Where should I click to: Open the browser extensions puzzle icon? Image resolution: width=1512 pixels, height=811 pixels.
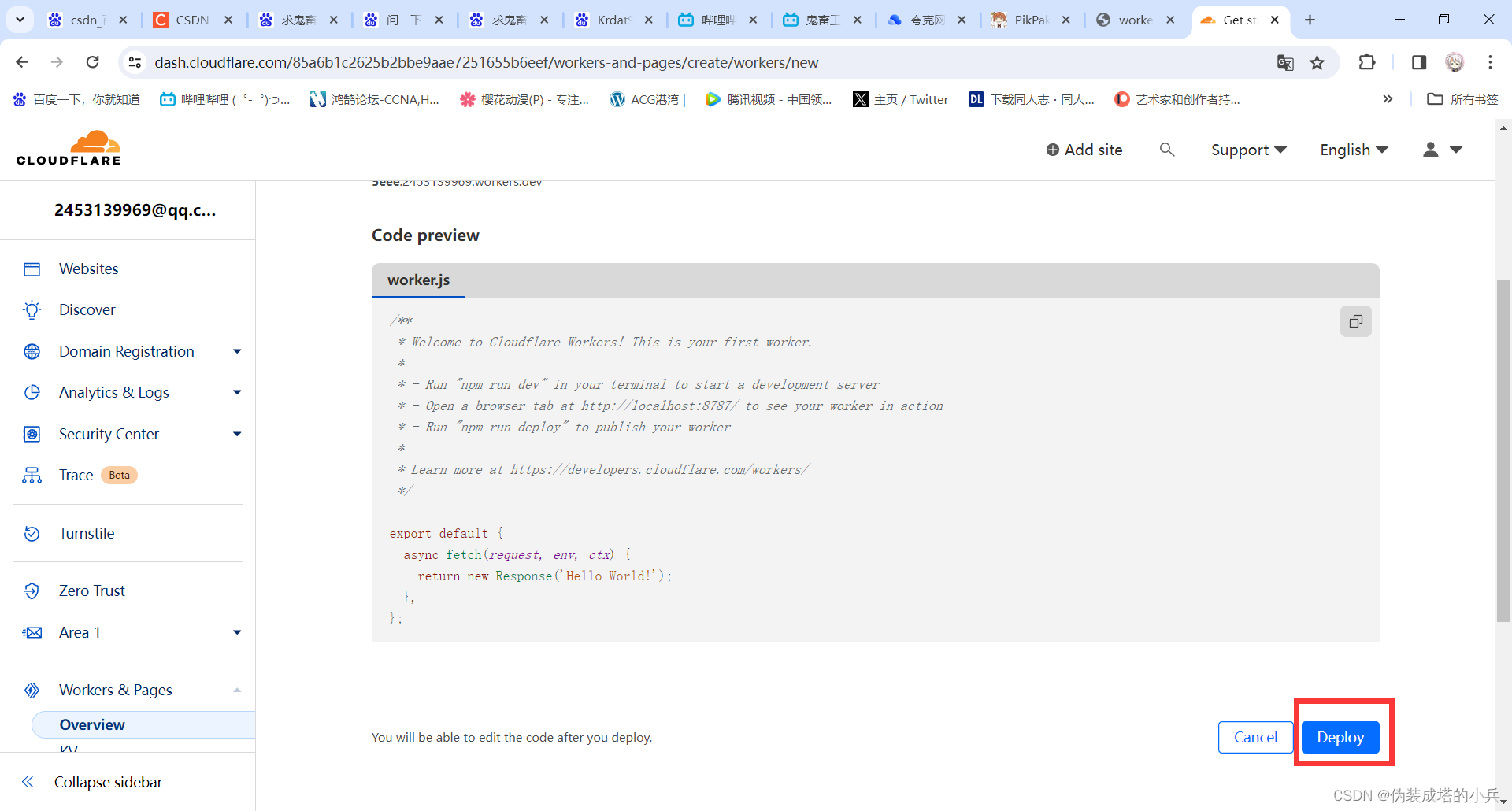pos(1367,62)
